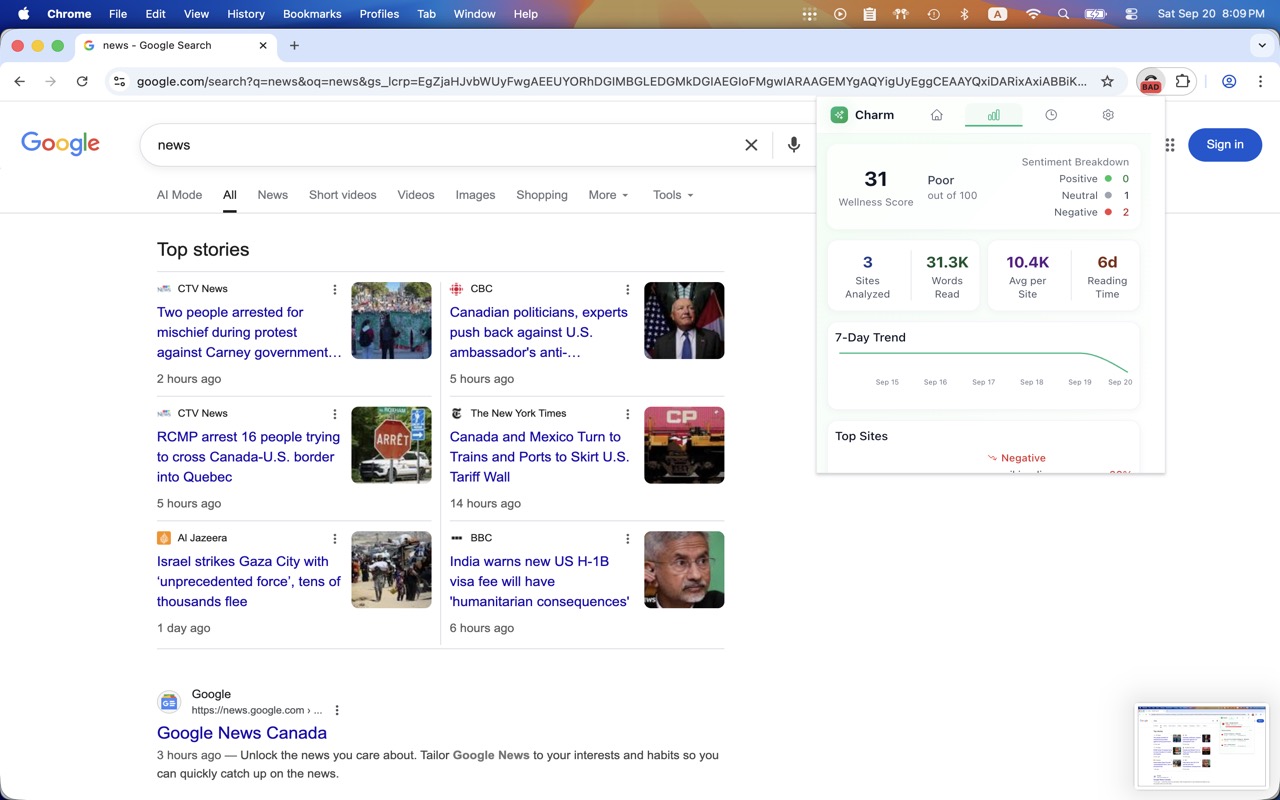The image size is (1280, 800).
Task: Click the news search input field
Action: [440, 145]
